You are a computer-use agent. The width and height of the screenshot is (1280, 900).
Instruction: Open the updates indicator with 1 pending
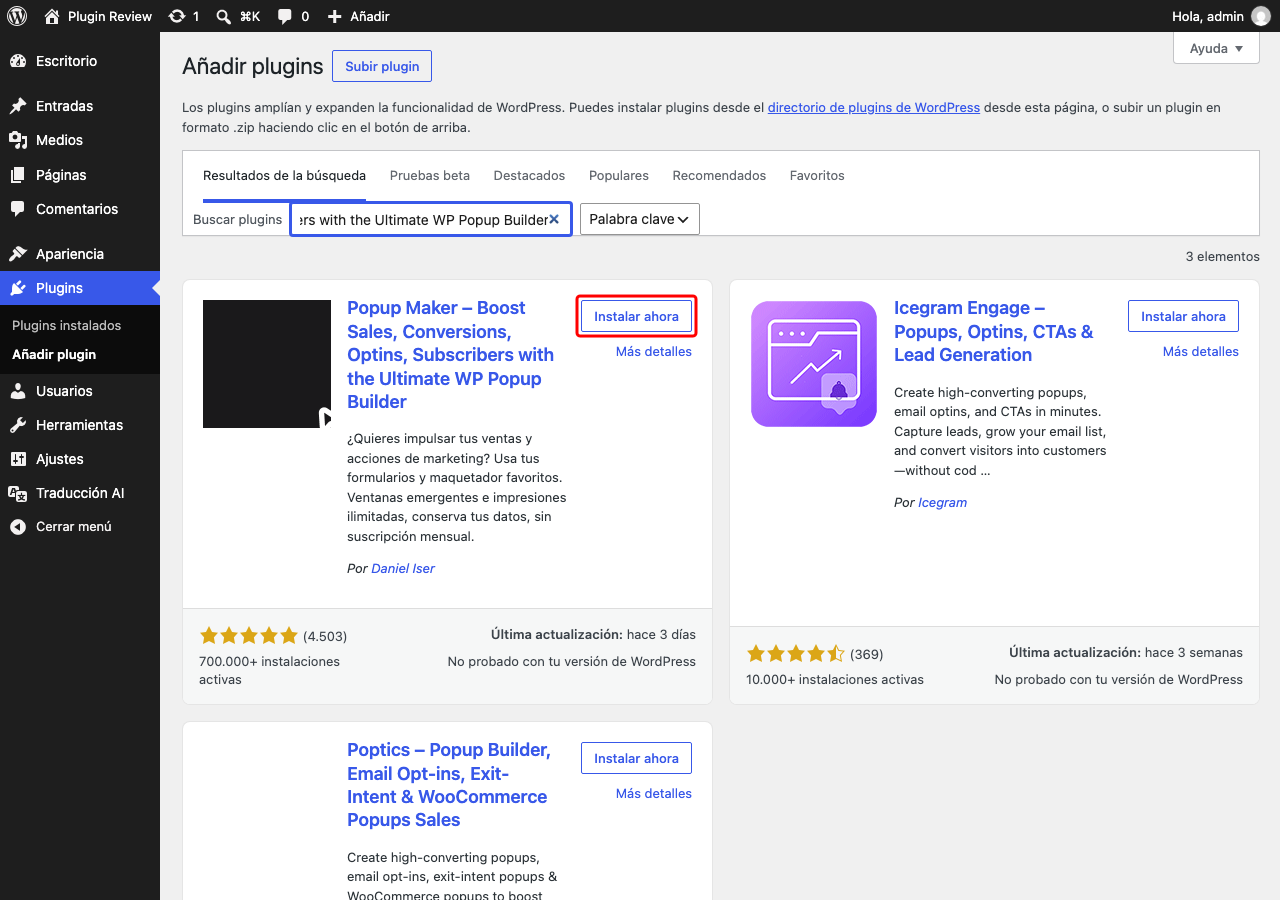click(184, 16)
